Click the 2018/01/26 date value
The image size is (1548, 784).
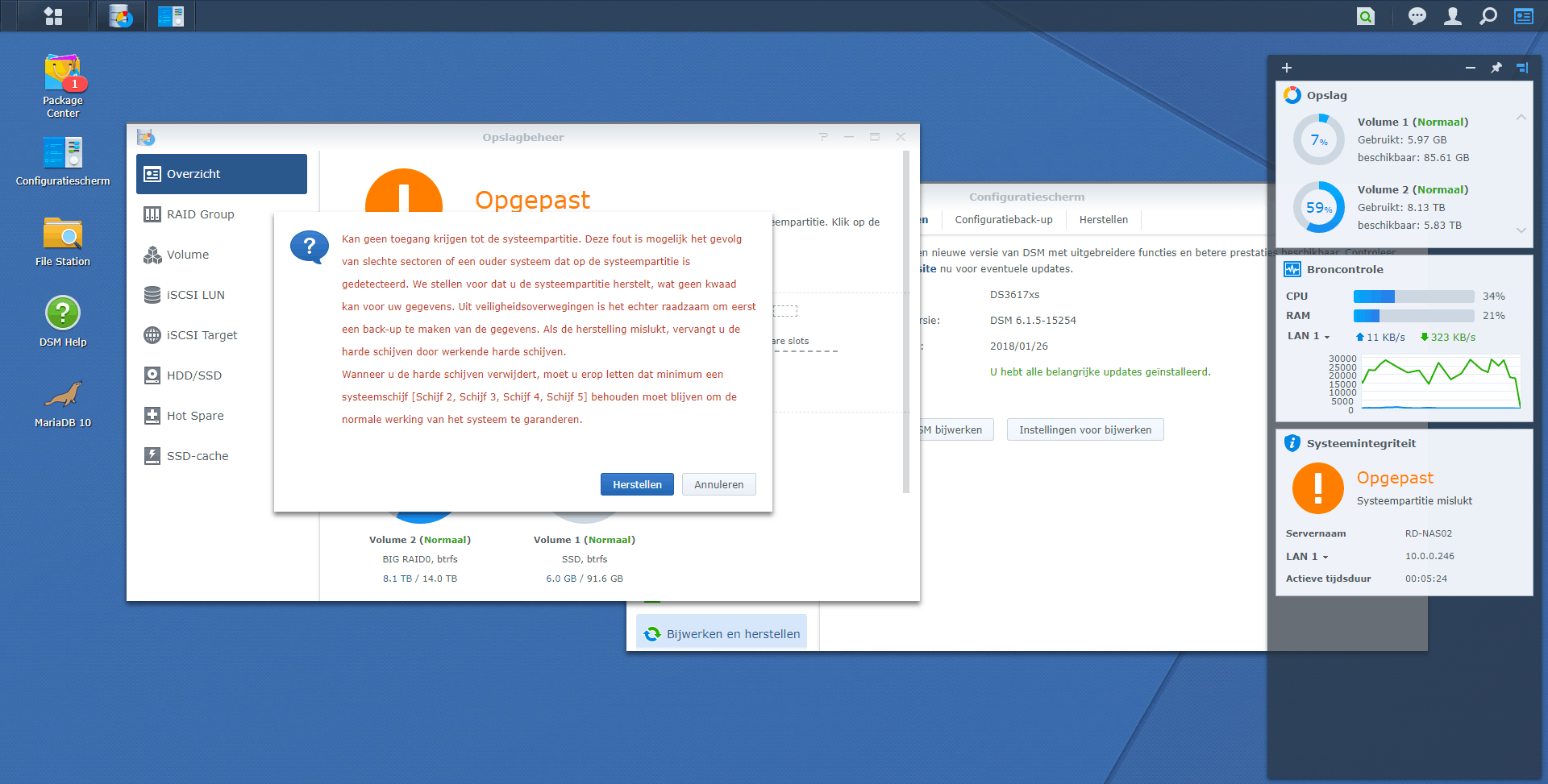[1019, 346]
